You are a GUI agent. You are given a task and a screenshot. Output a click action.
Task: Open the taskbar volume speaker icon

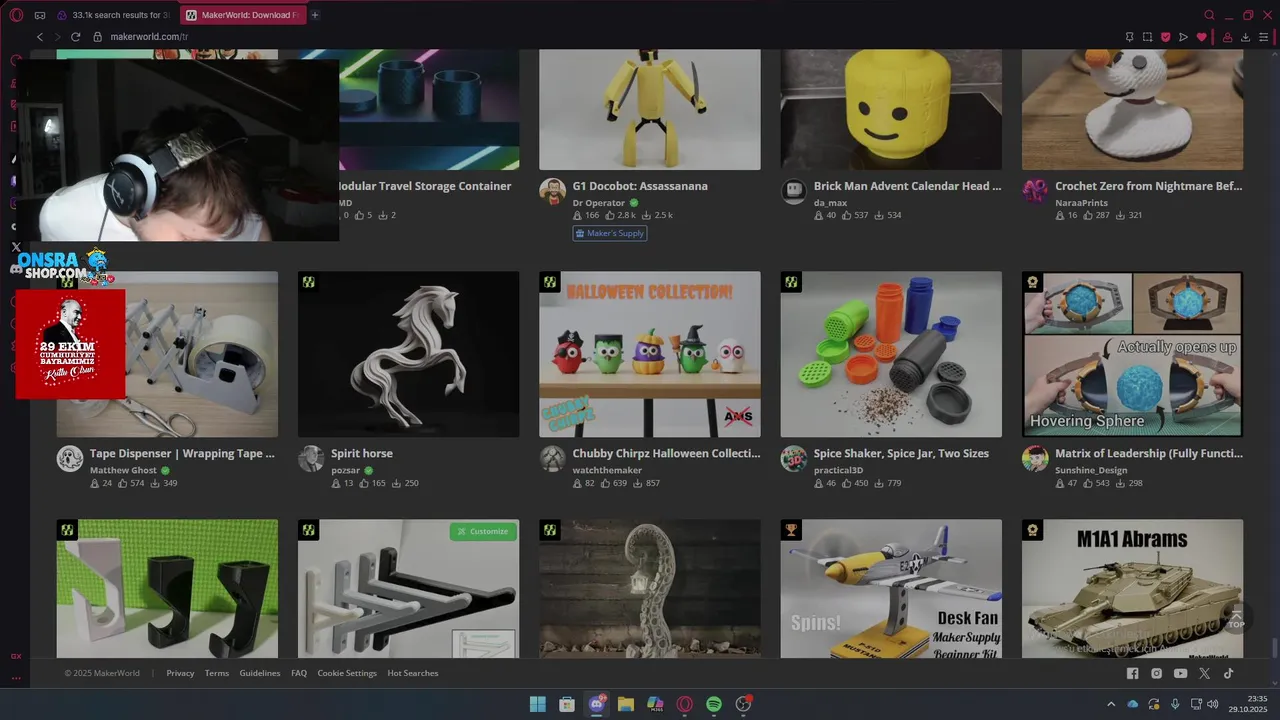pyautogui.click(x=1212, y=704)
